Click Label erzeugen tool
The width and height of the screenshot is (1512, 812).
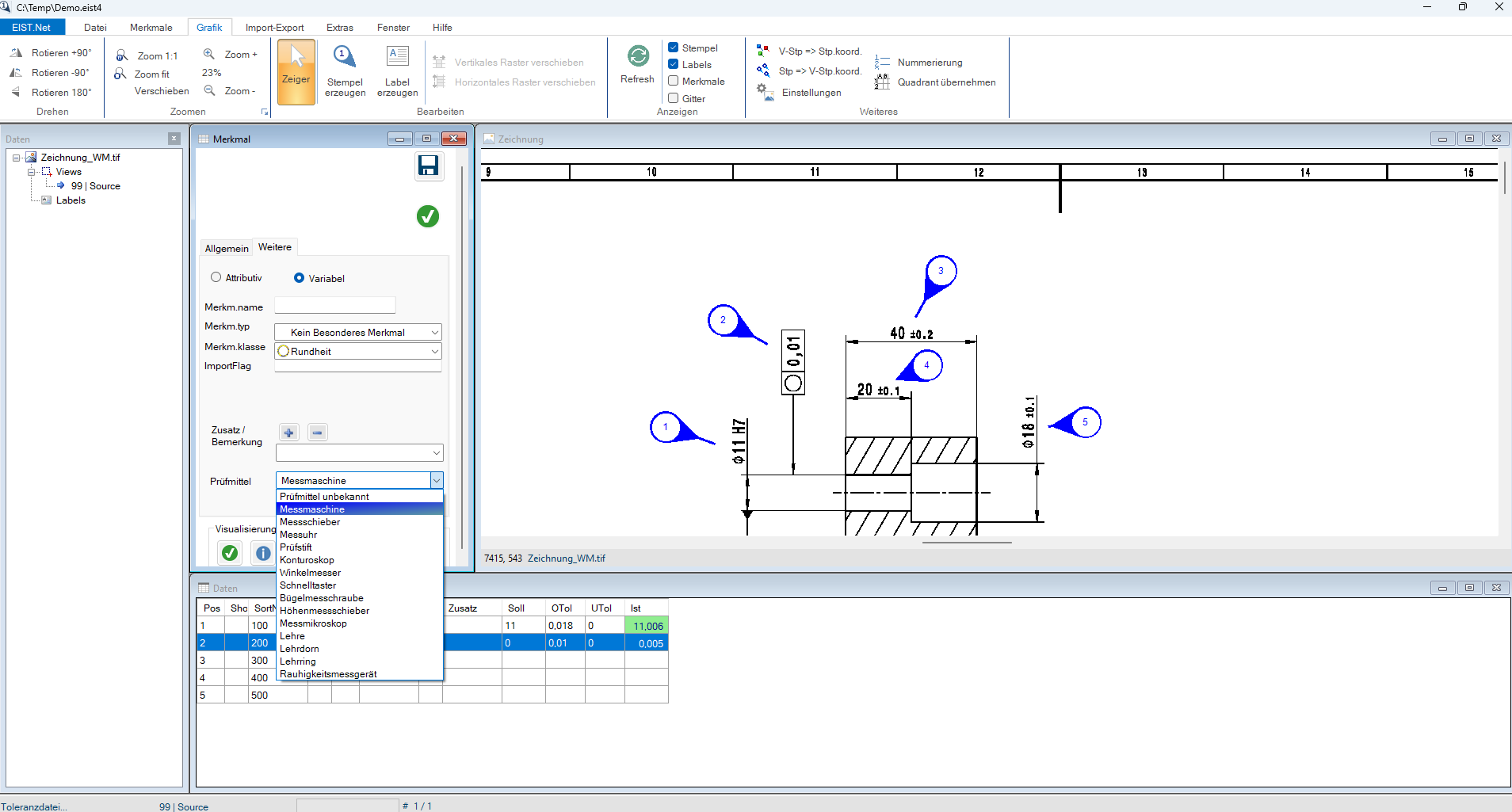click(x=397, y=71)
